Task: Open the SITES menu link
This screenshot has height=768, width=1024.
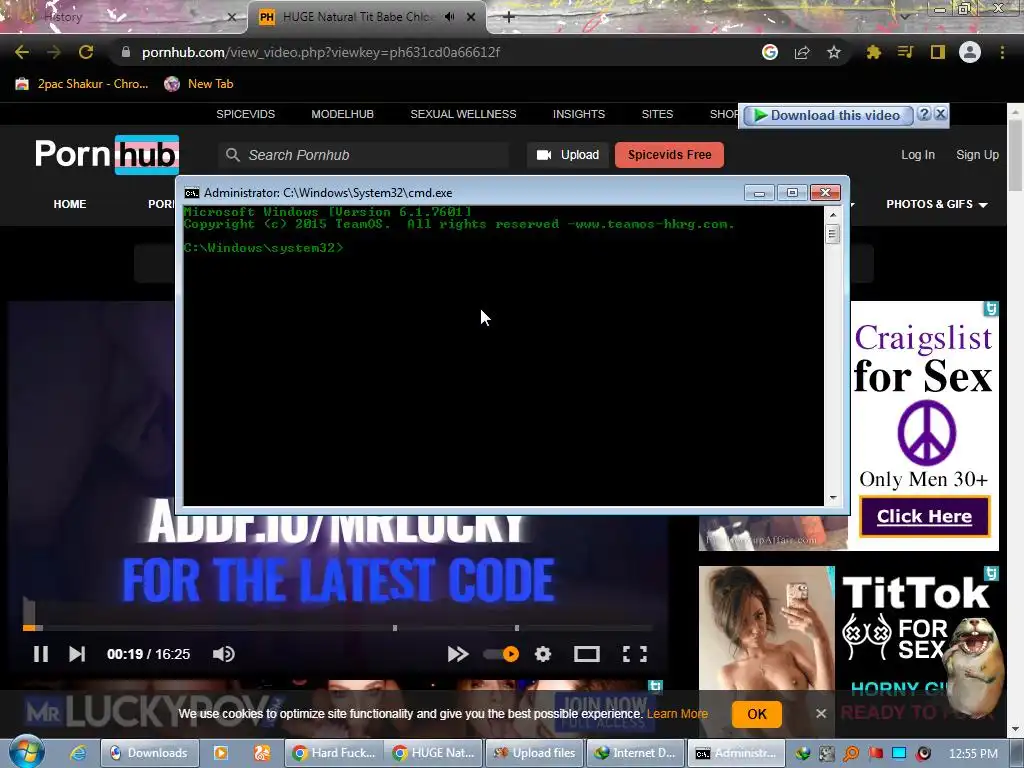Action: (657, 114)
